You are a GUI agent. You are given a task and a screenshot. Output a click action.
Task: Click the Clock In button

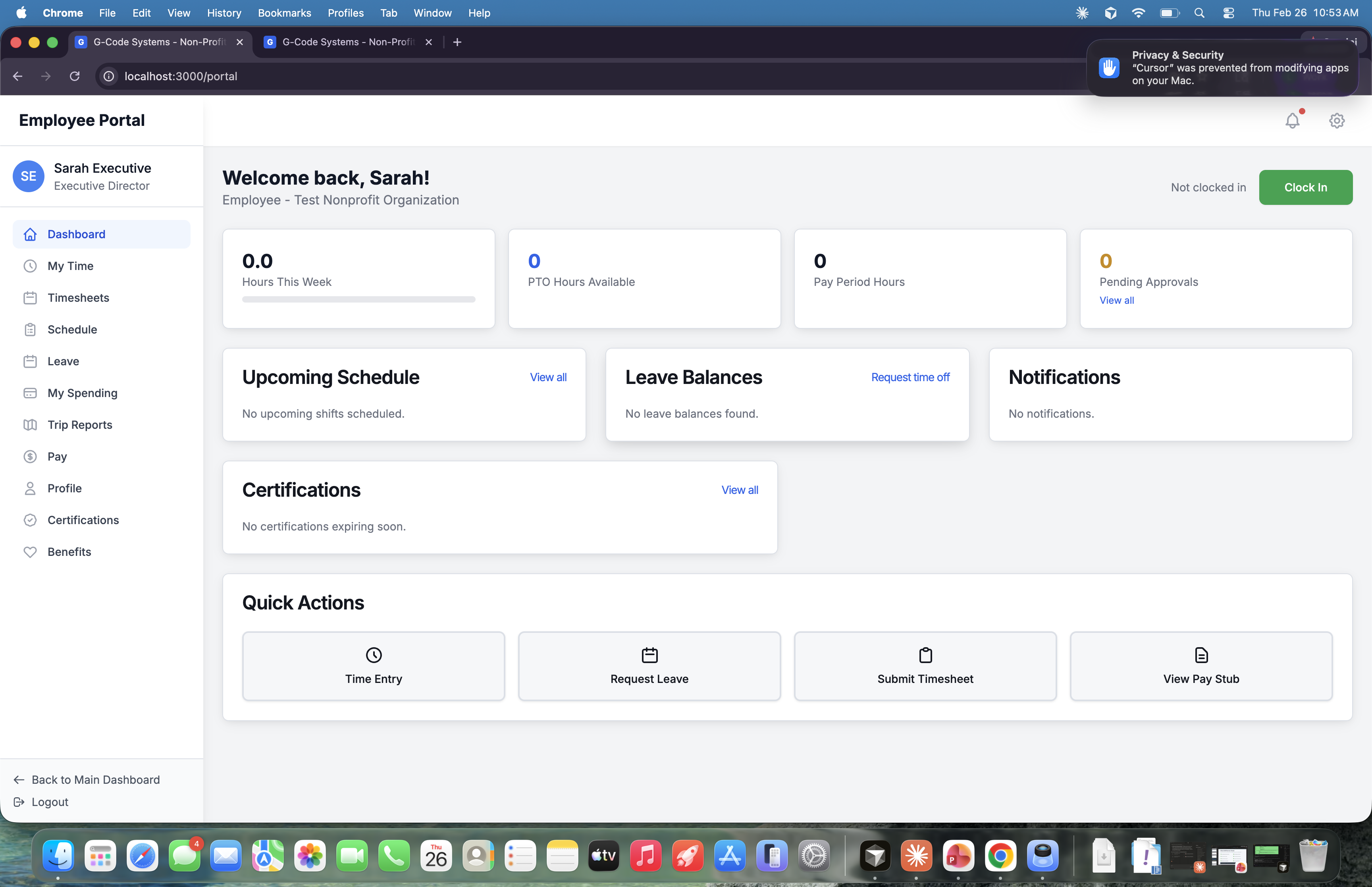[1305, 187]
